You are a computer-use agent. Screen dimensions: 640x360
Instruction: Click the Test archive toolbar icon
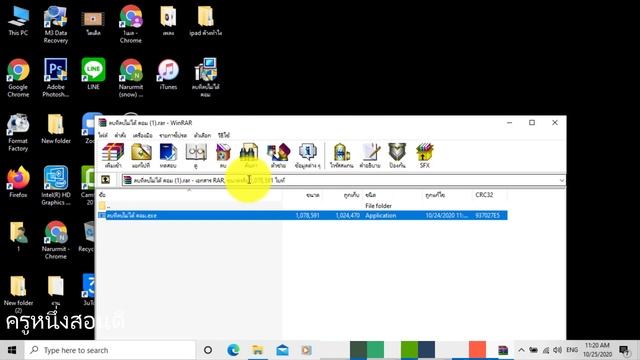tap(168, 156)
